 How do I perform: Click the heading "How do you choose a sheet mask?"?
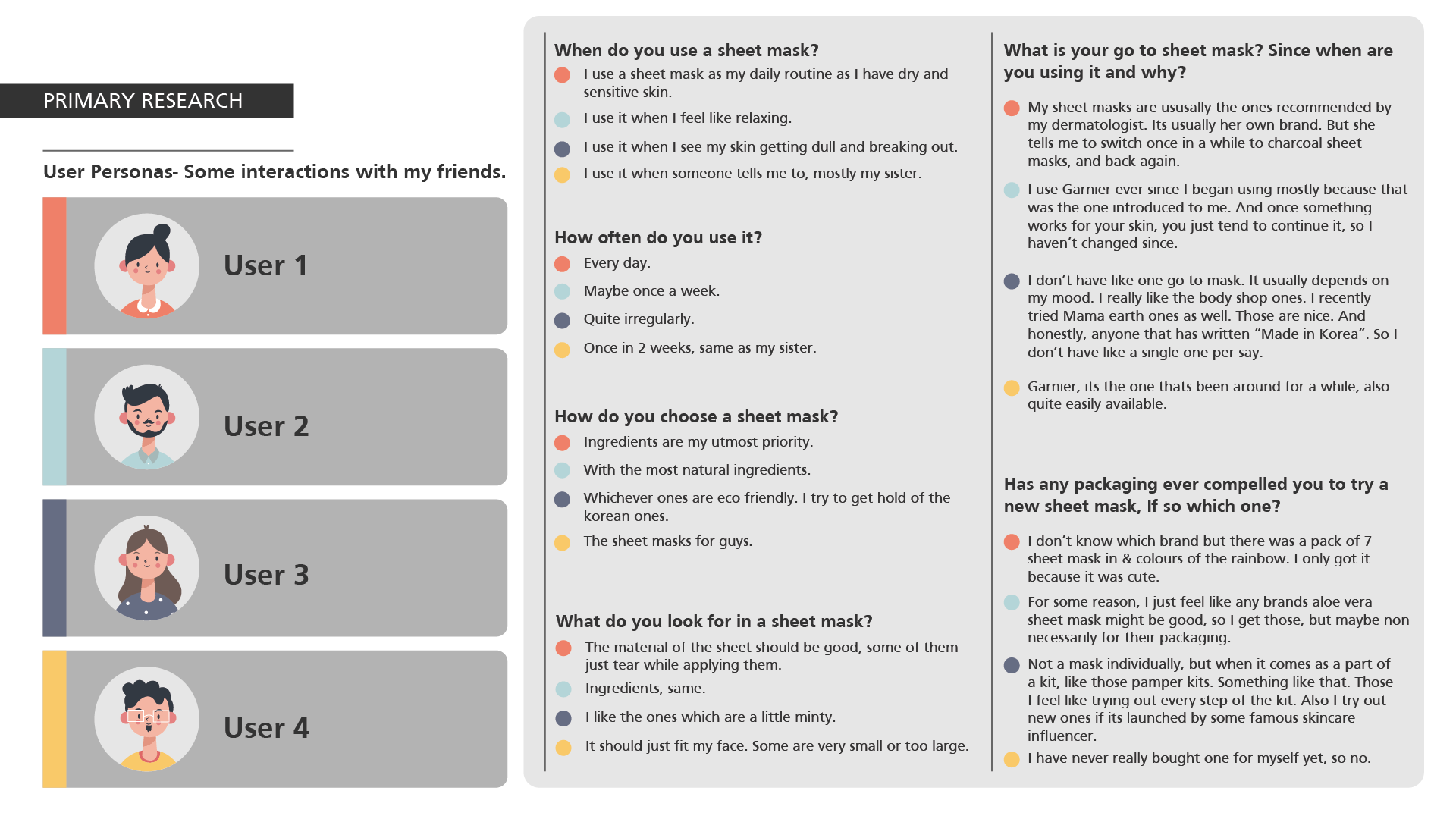coord(696,416)
